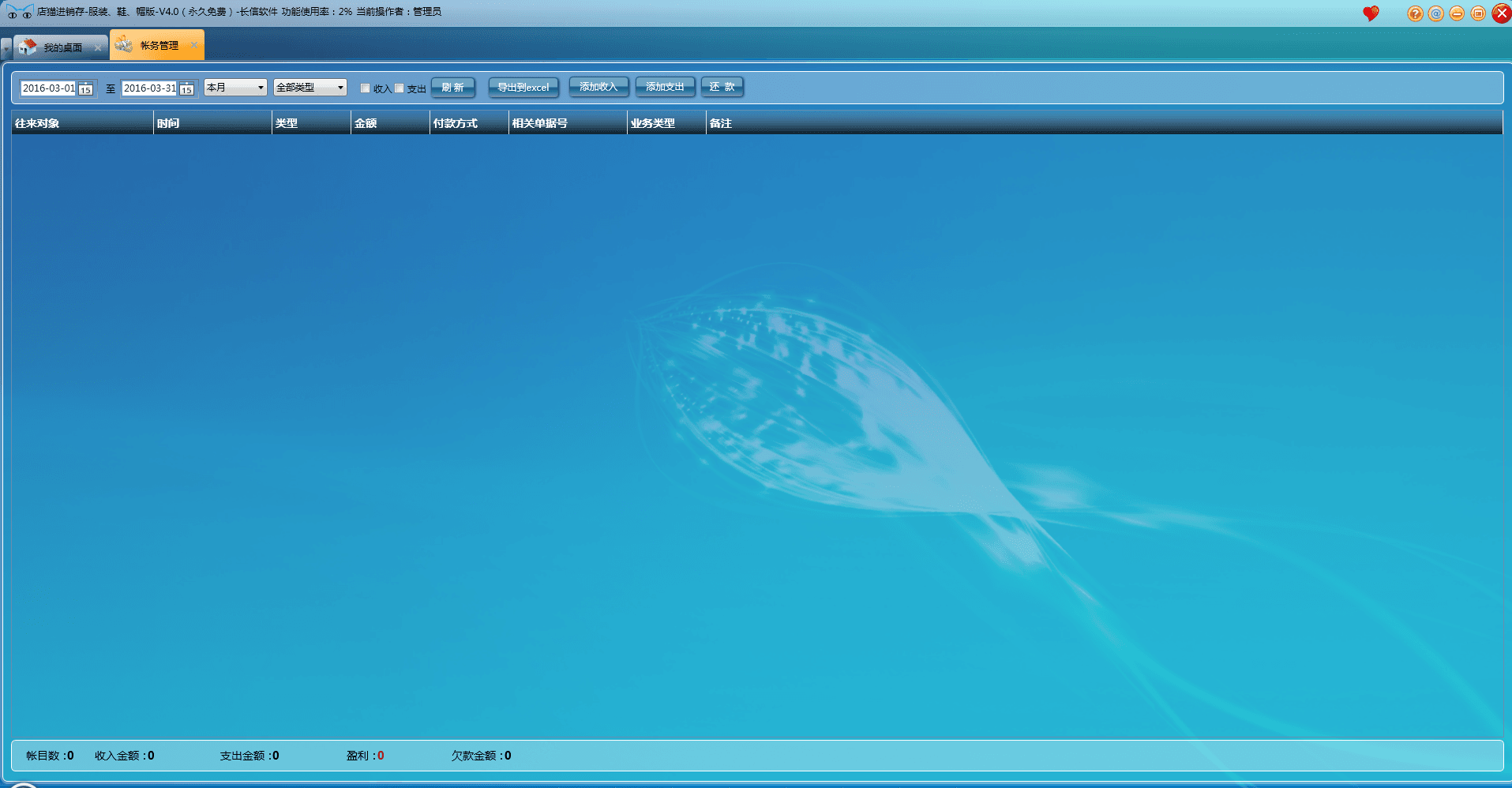Open the start date calendar picker icon

[x=86, y=89]
